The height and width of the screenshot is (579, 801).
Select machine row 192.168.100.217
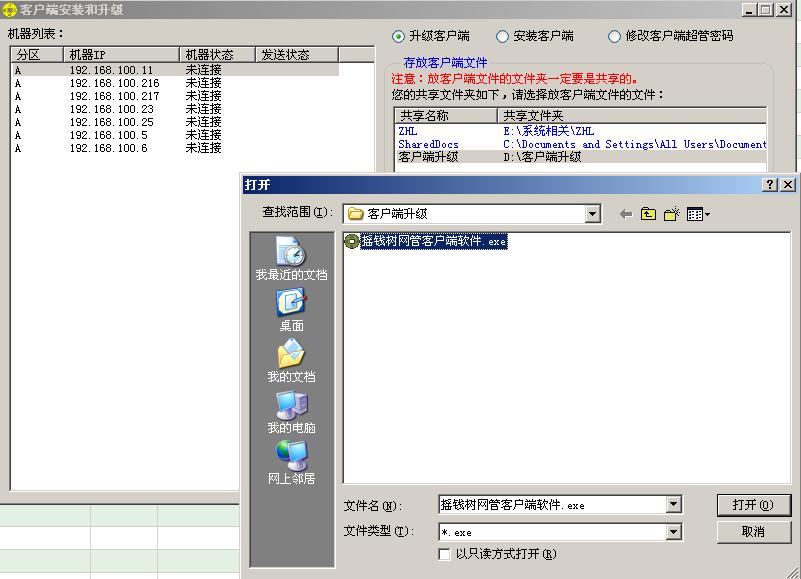pos(175,96)
